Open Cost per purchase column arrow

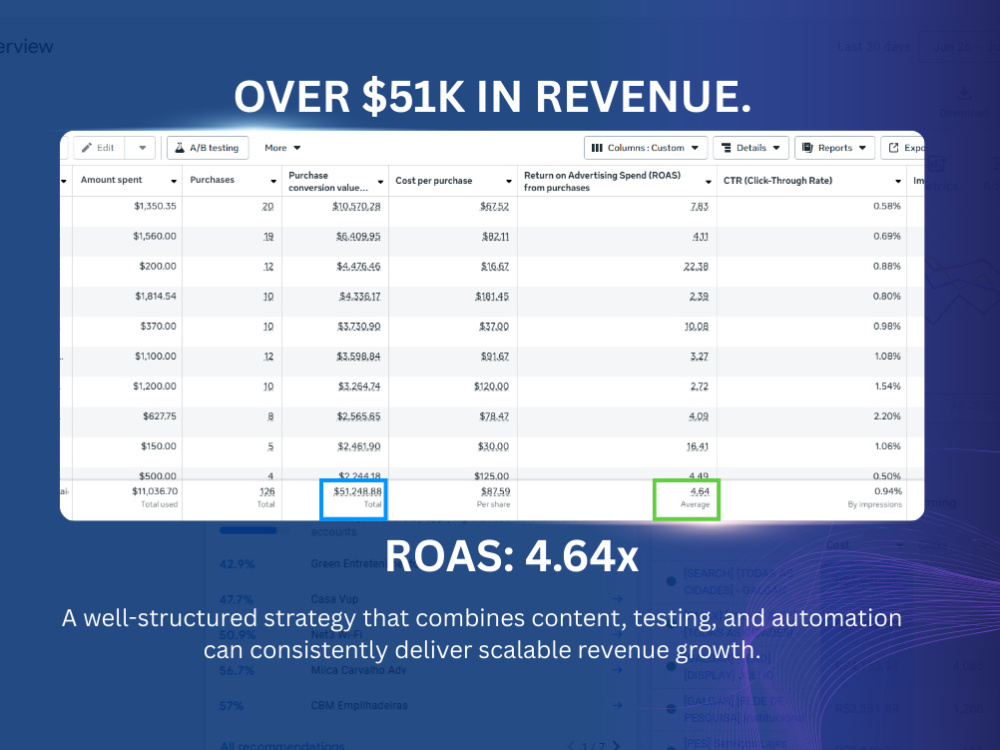[509, 181]
